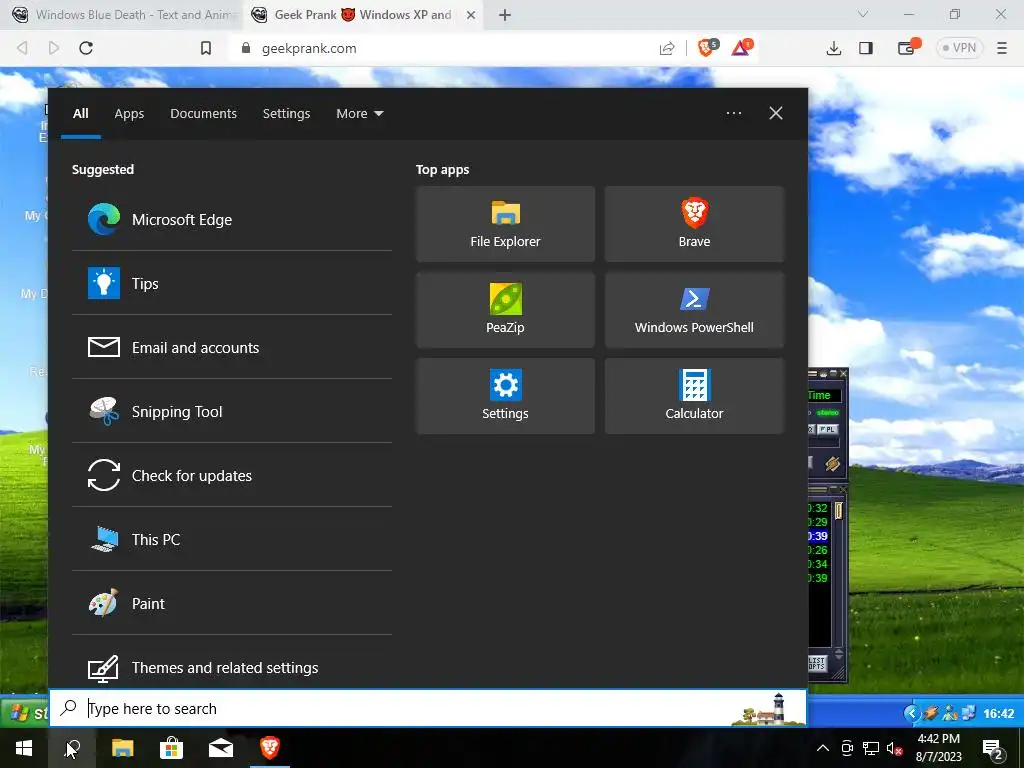Screen dimensions: 1024x768
Task: Click the 16:42 clock on the XP taskbar
Action: click(999, 714)
